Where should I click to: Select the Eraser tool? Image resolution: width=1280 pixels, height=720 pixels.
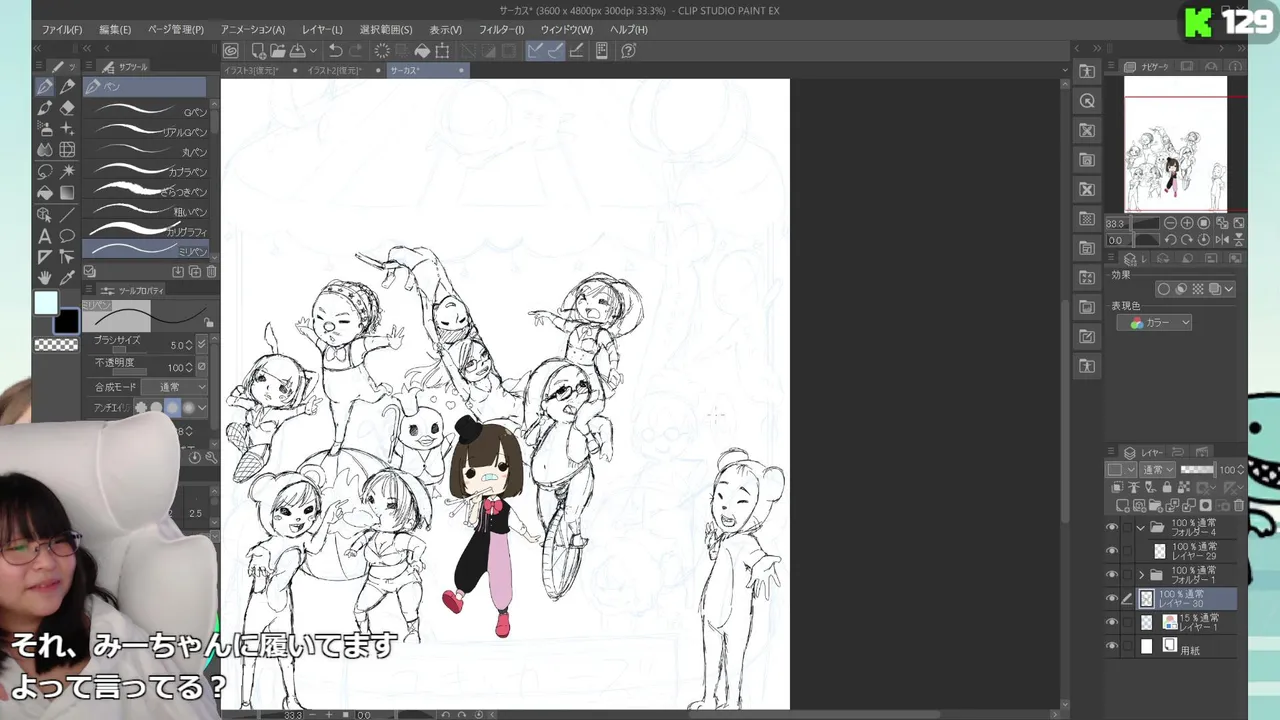click(67, 108)
